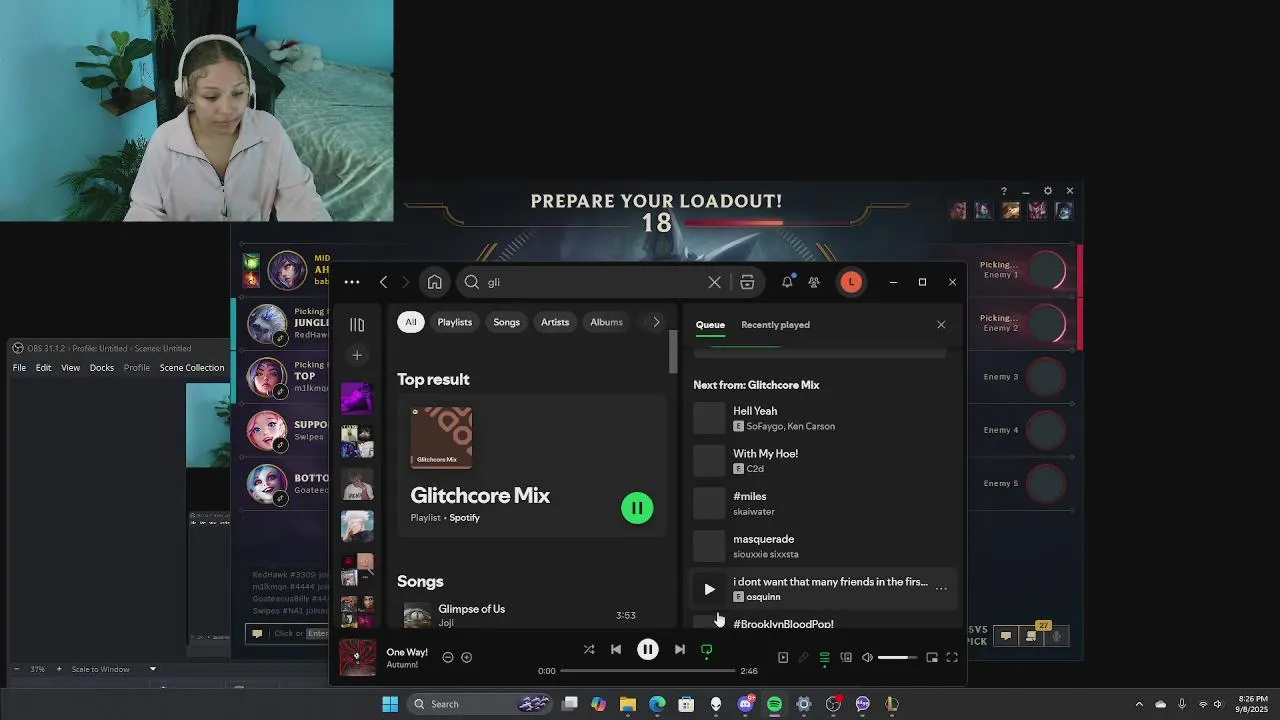
Task: Clear the Spotify search text
Action: pos(714,282)
